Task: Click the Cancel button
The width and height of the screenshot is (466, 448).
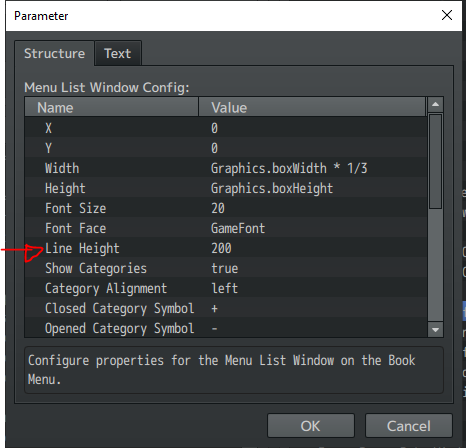Action: click(409, 426)
